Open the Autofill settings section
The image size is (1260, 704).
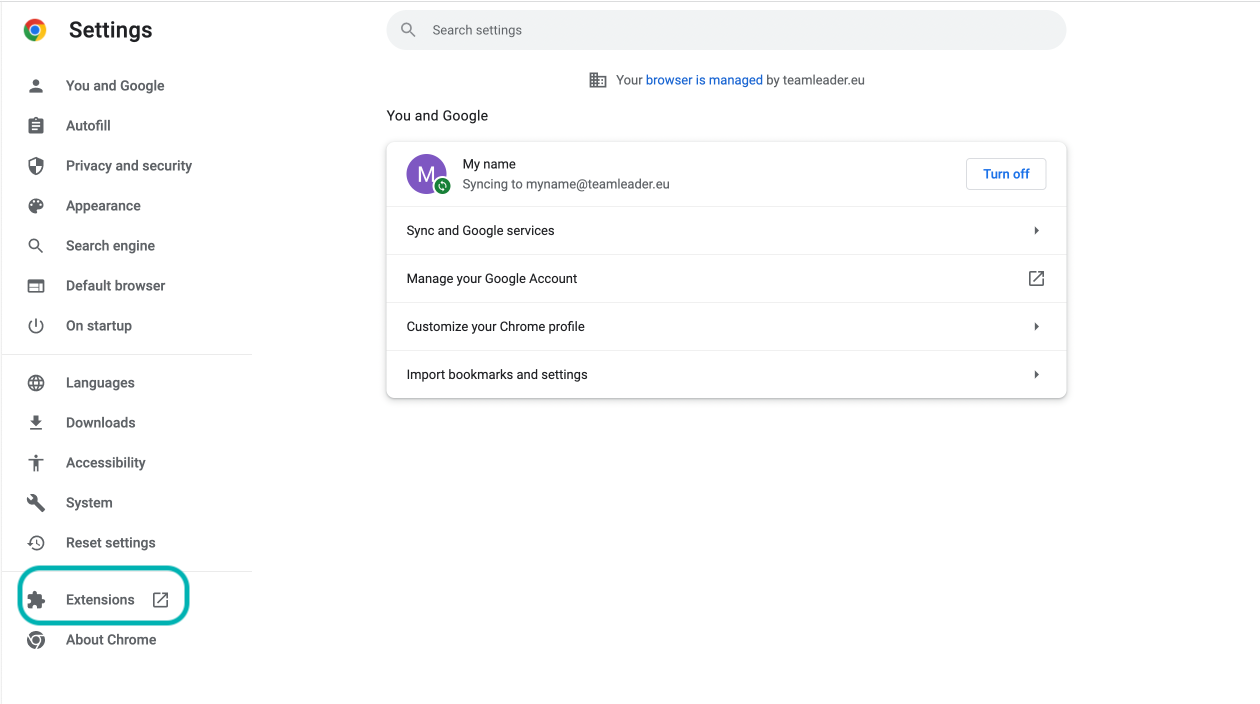click(x=88, y=126)
